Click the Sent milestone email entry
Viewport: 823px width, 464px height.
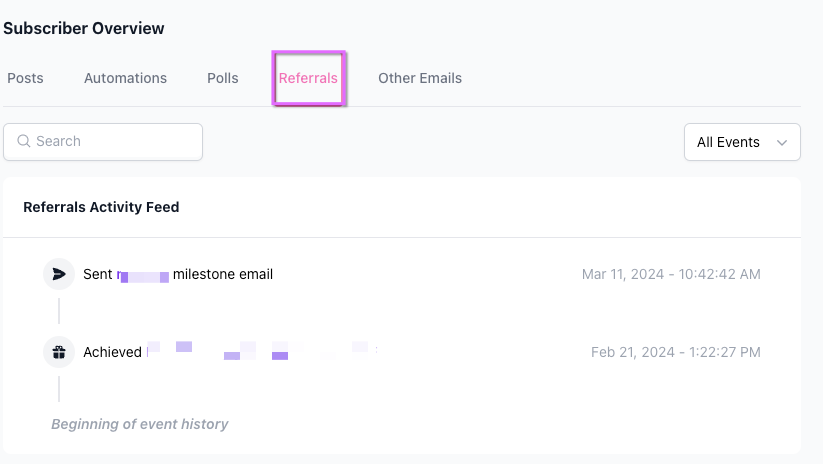click(177, 274)
